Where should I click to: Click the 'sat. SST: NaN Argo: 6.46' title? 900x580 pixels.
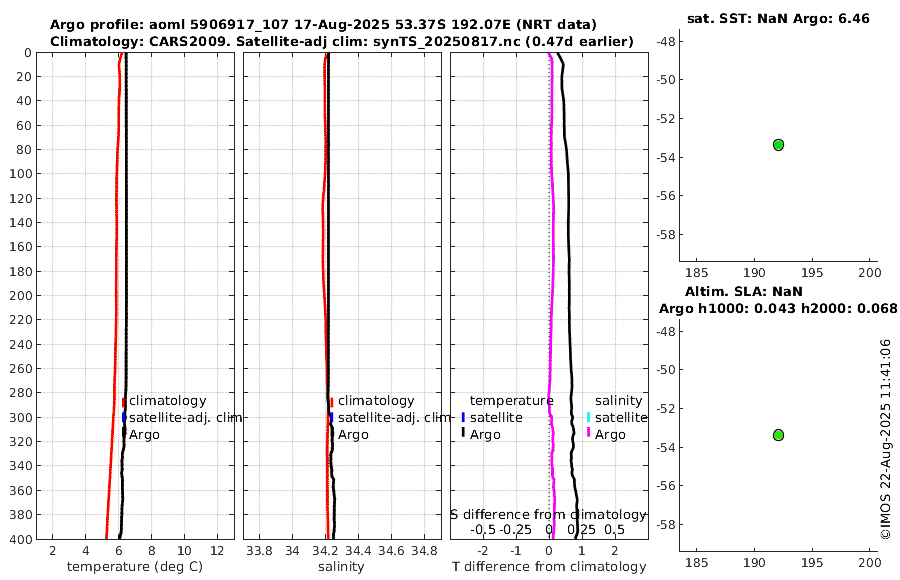click(778, 18)
